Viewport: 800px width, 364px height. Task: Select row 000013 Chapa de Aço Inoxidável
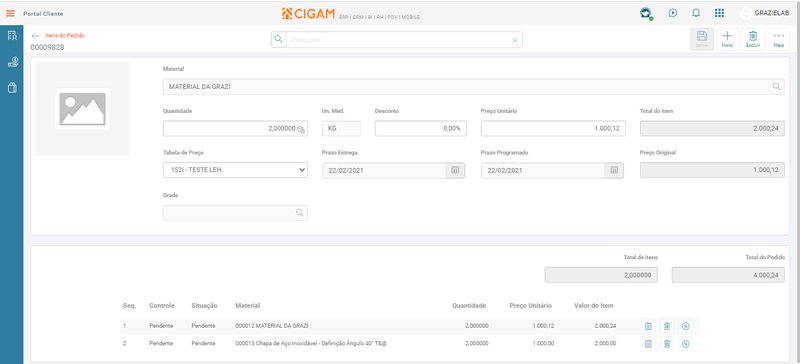point(410,344)
